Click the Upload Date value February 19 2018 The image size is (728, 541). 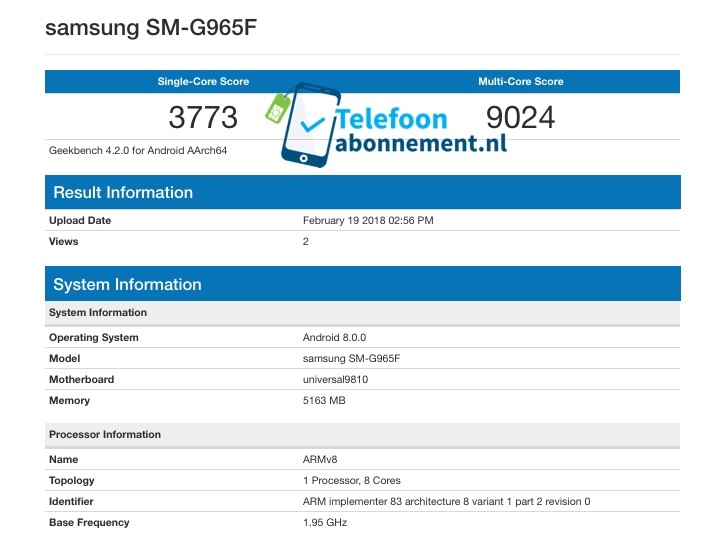tap(367, 220)
